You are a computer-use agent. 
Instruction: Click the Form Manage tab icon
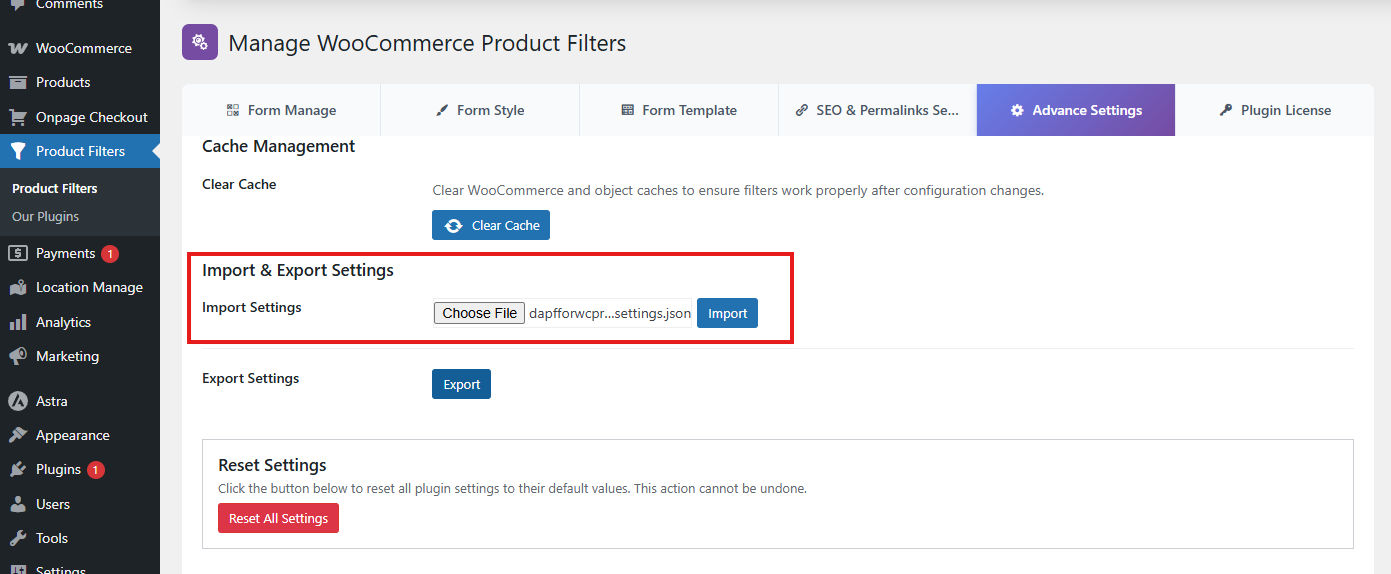[233, 110]
